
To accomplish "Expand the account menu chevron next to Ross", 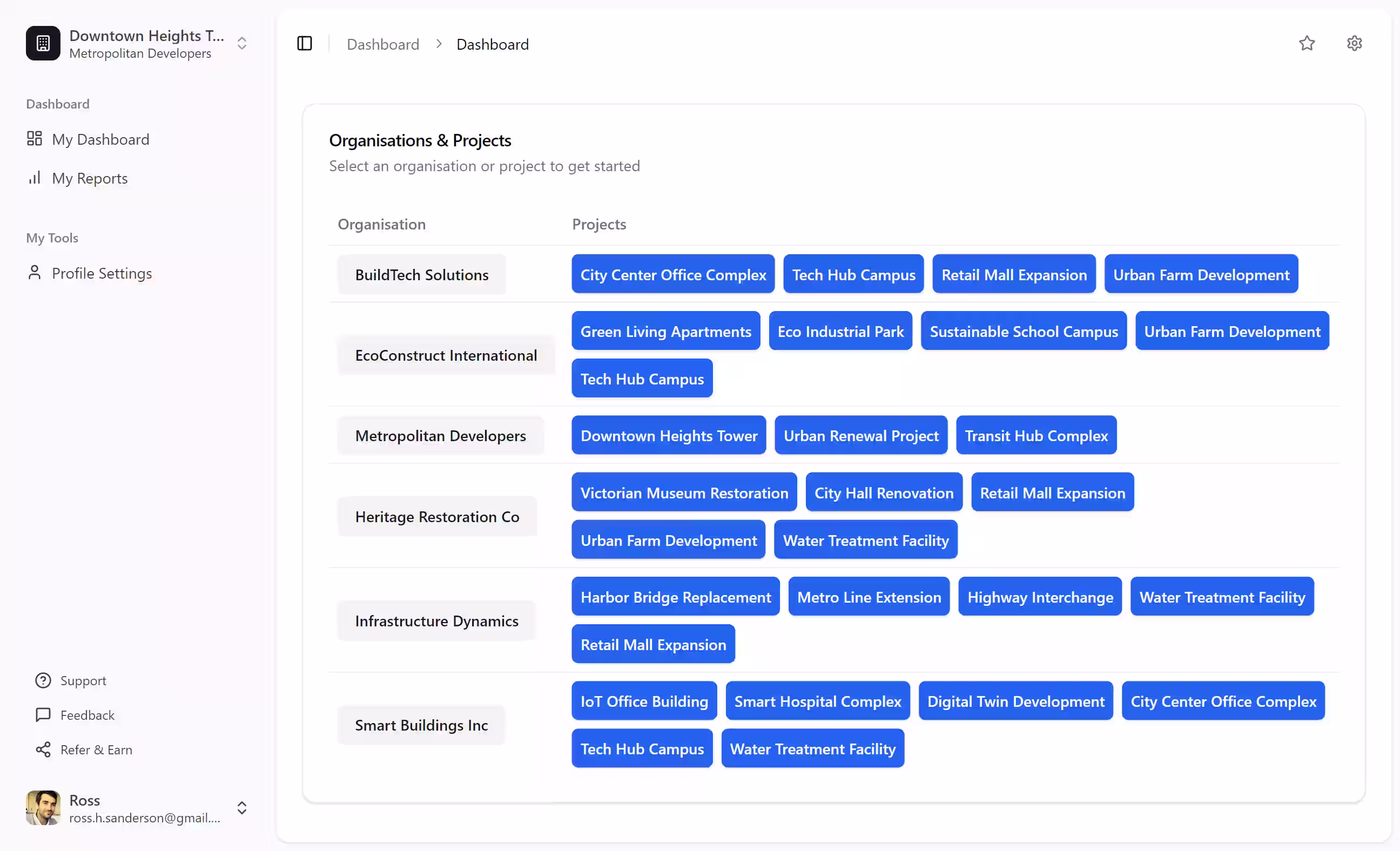I will pyautogui.click(x=241, y=808).
